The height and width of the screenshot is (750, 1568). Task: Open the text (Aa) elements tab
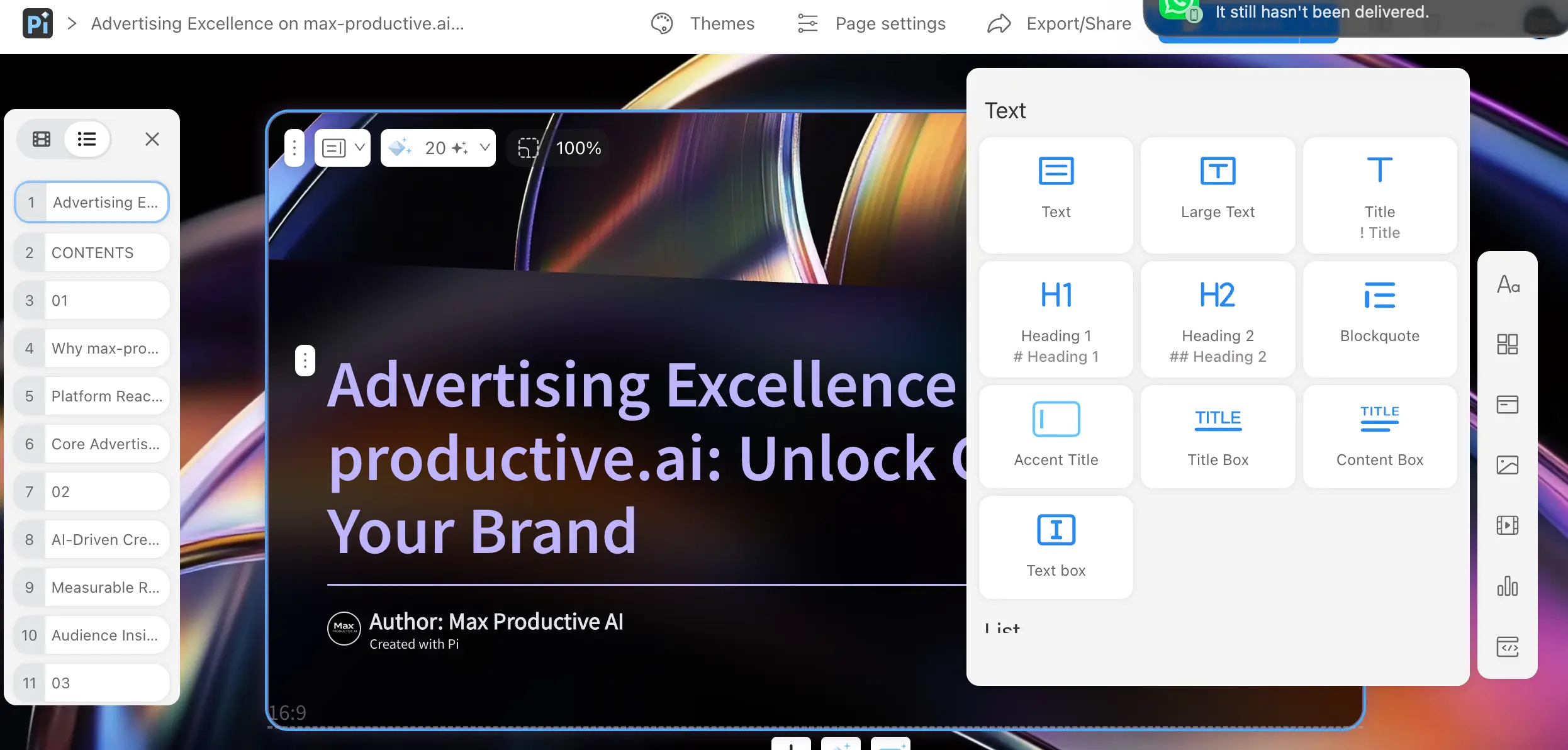(x=1508, y=284)
